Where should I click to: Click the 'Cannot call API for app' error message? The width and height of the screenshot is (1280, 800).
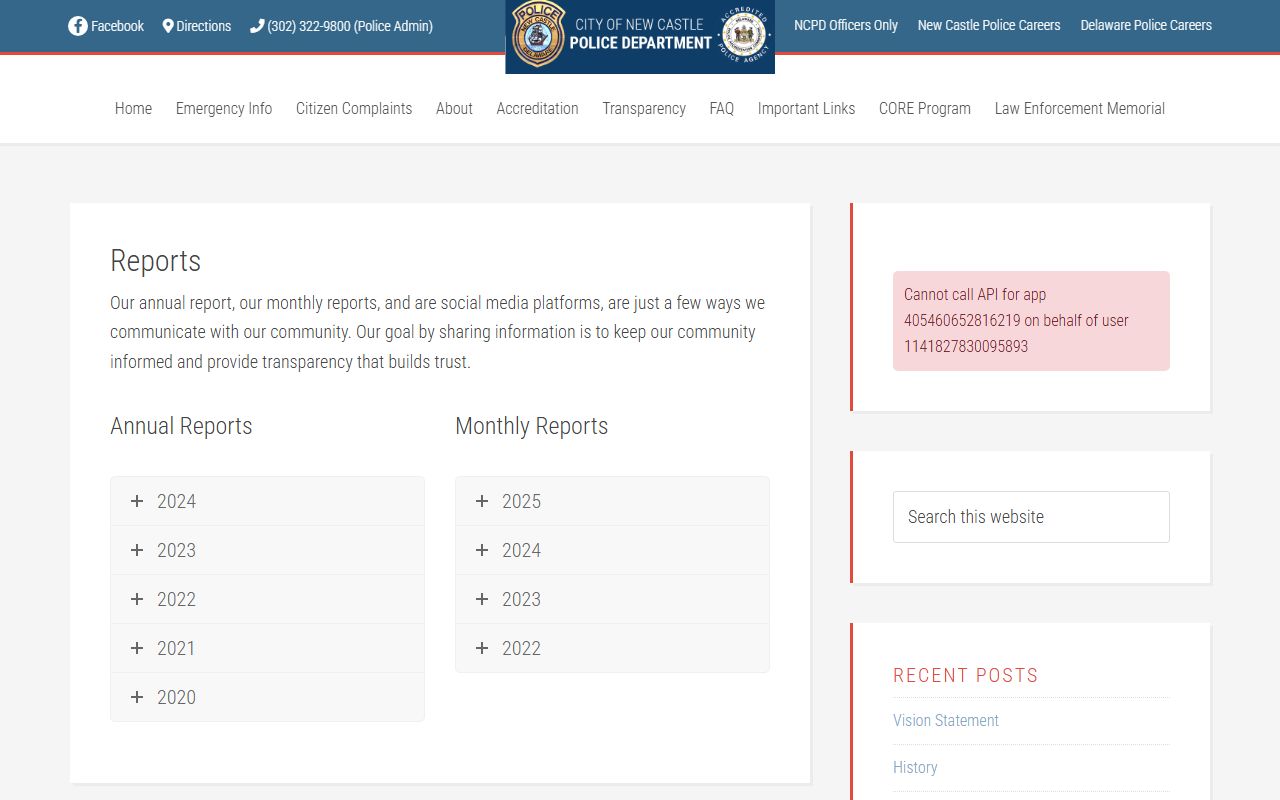(x=1031, y=321)
